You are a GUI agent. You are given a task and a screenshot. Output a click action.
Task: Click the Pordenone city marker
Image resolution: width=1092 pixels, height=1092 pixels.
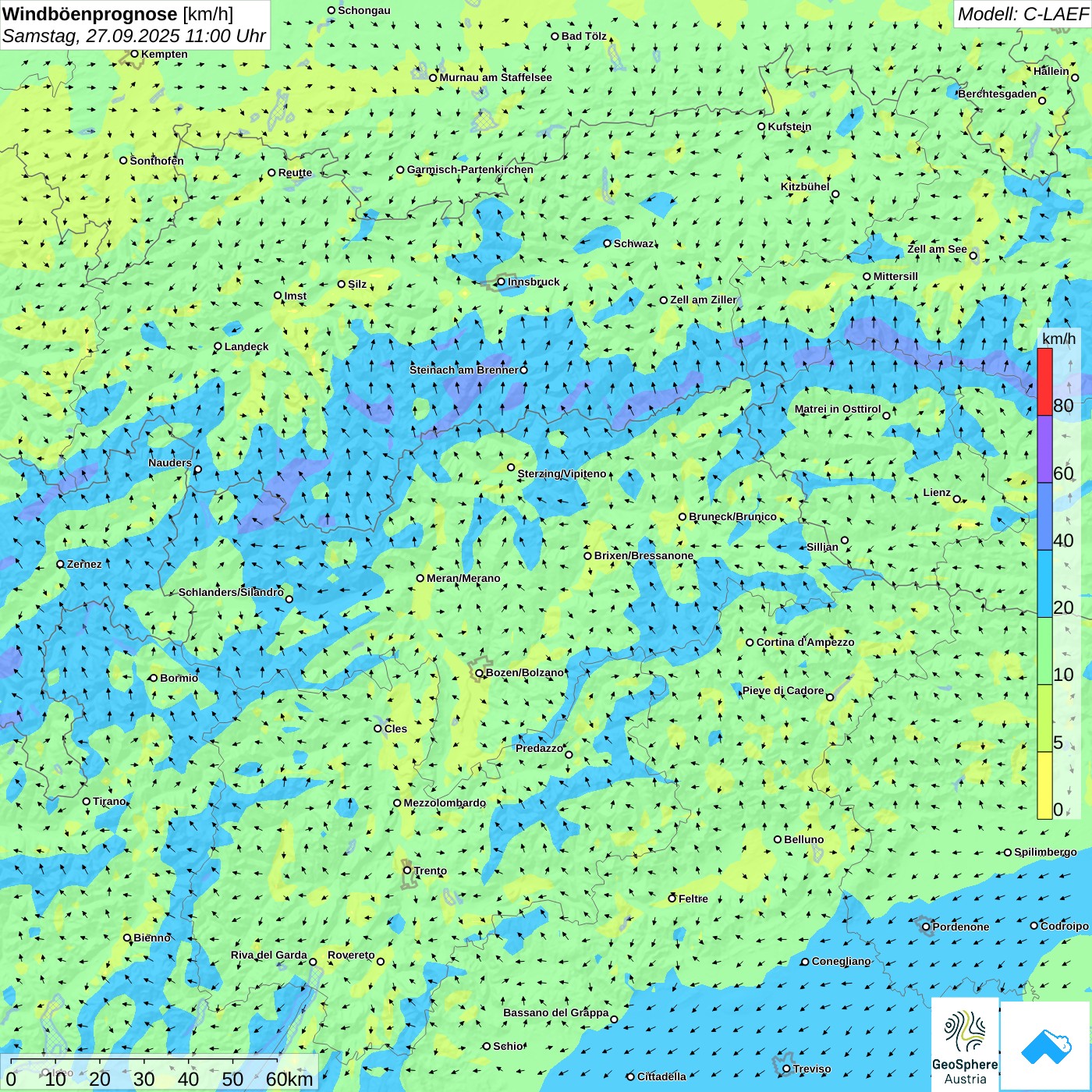click(x=926, y=927)
